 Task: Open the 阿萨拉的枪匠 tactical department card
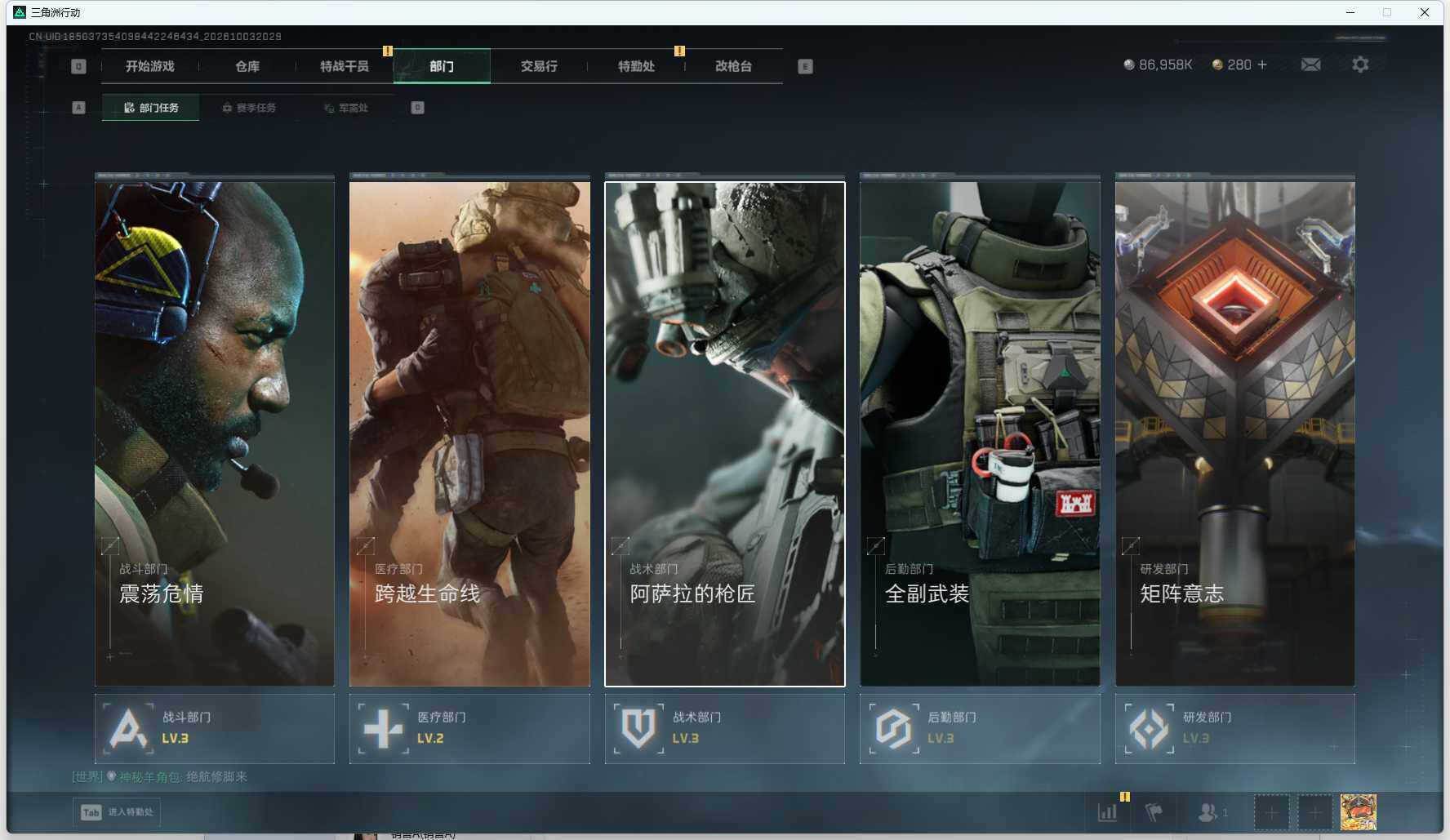[725, 433]
